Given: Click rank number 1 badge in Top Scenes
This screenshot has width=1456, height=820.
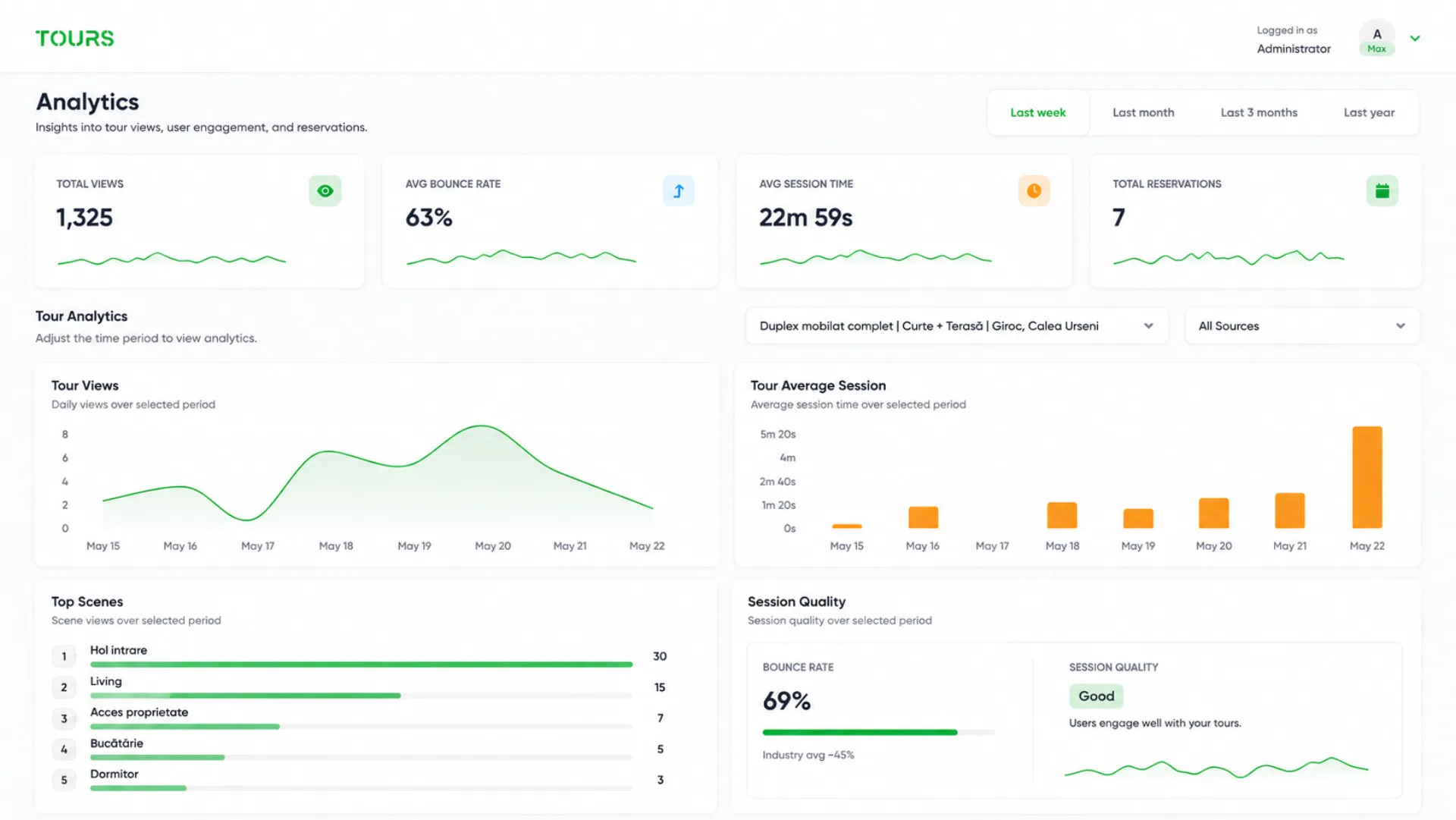Looking at the screenshot, I should click(x=64, y=657).
